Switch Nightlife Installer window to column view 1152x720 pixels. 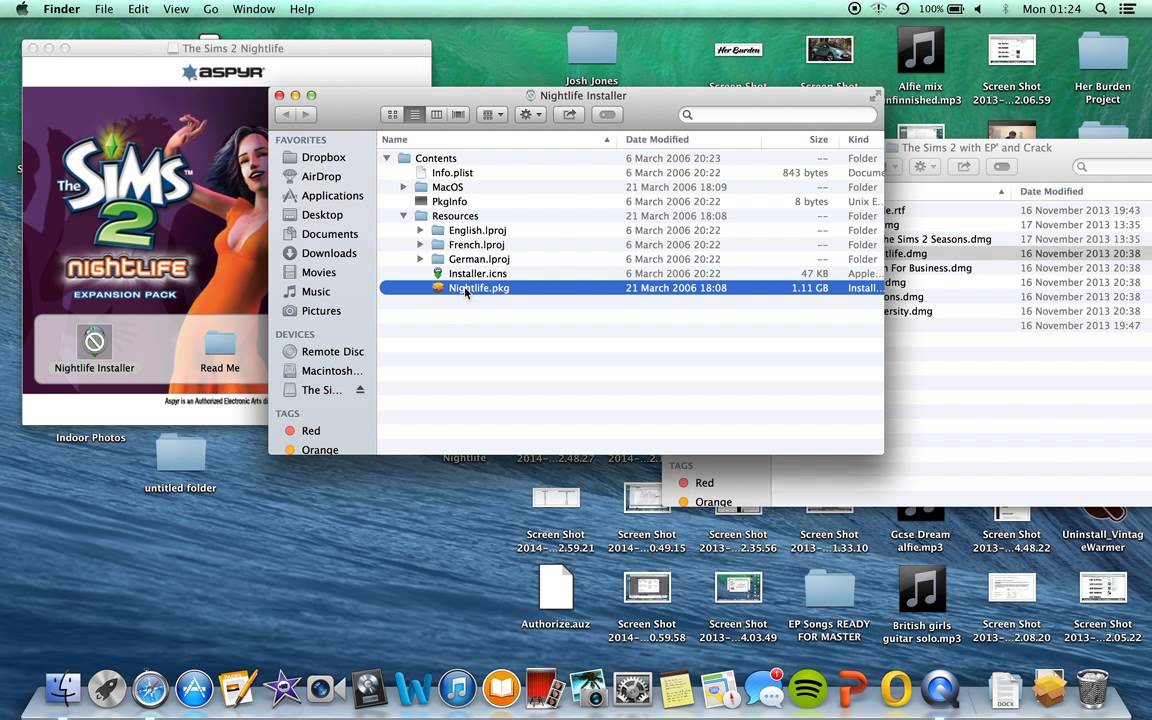click(x=436, y=115)
